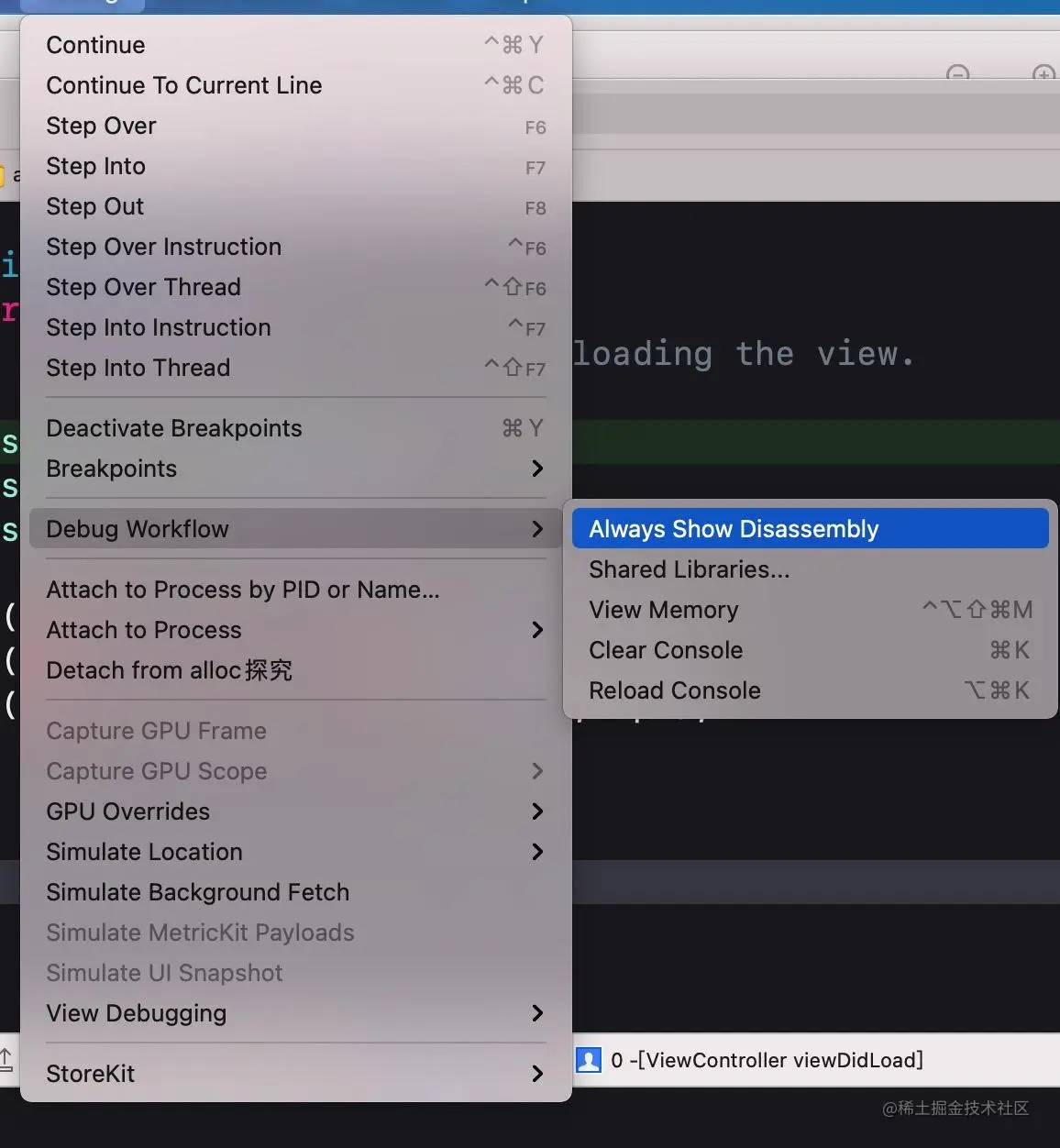Expand the StoreKit submenu
The image size is (1060, 1148).
point(295,1074)
